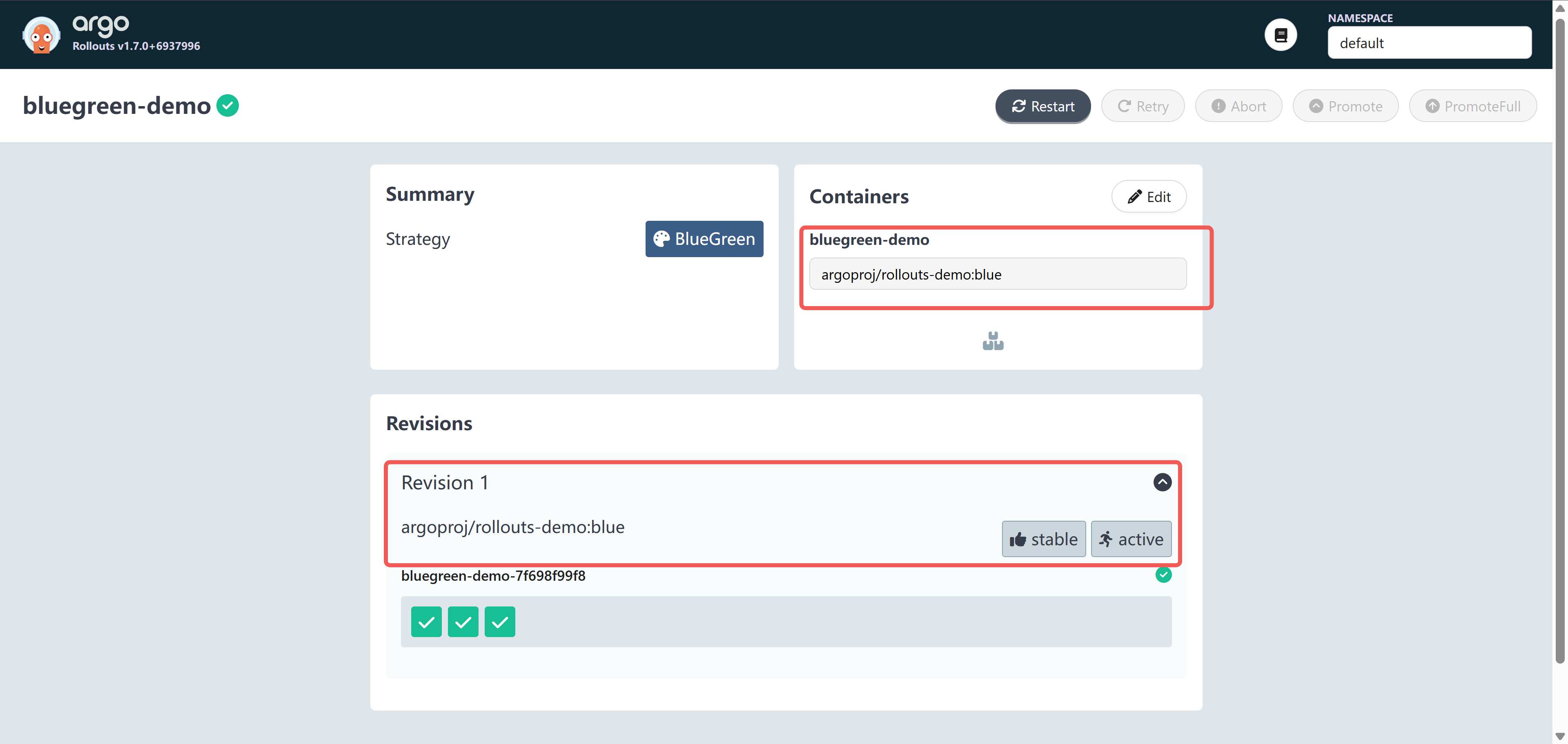Click the revision image text argoproj/rollouts-demo:blue
The image size is (1568, 744).
512,527
